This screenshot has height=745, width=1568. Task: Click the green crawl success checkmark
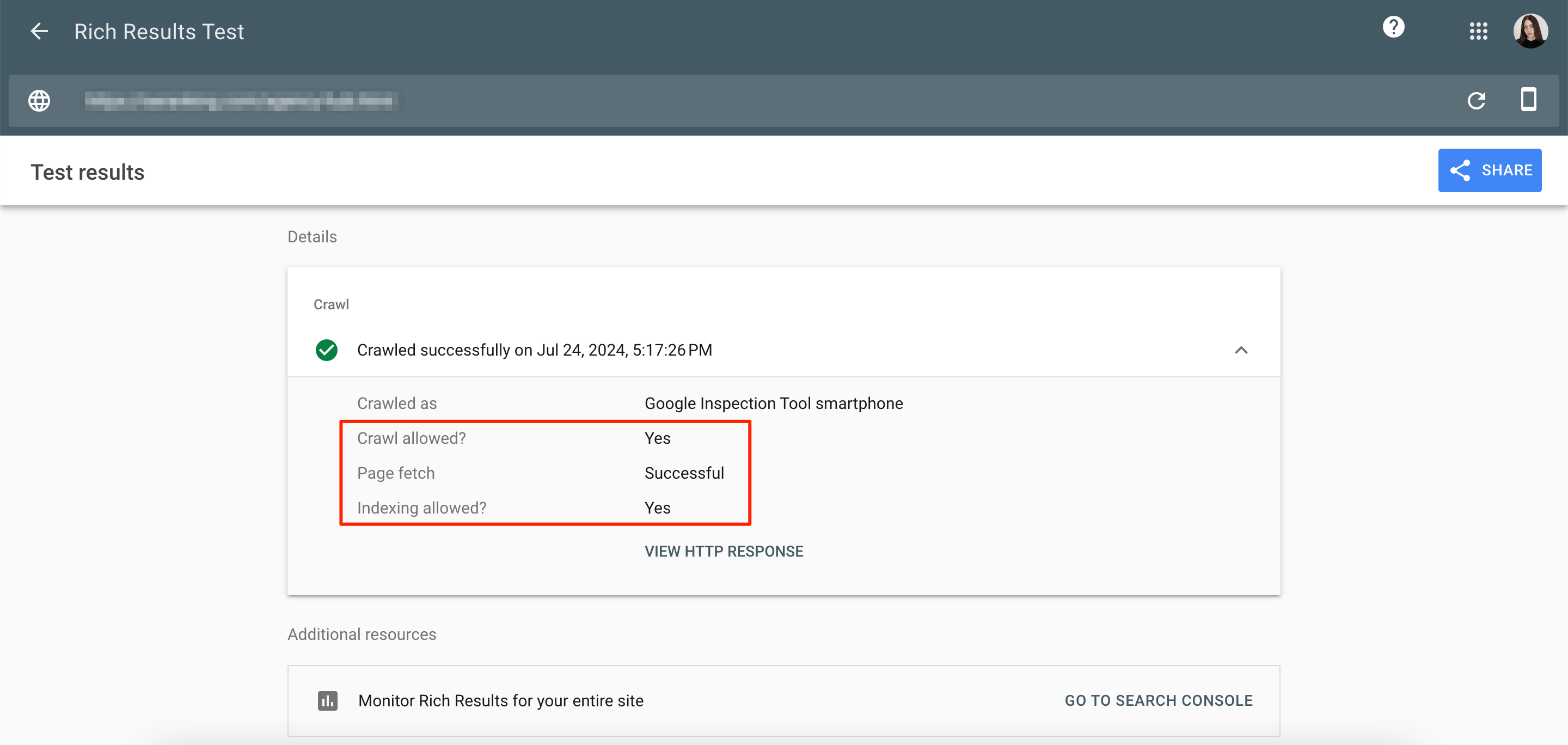tap(326, 350)
